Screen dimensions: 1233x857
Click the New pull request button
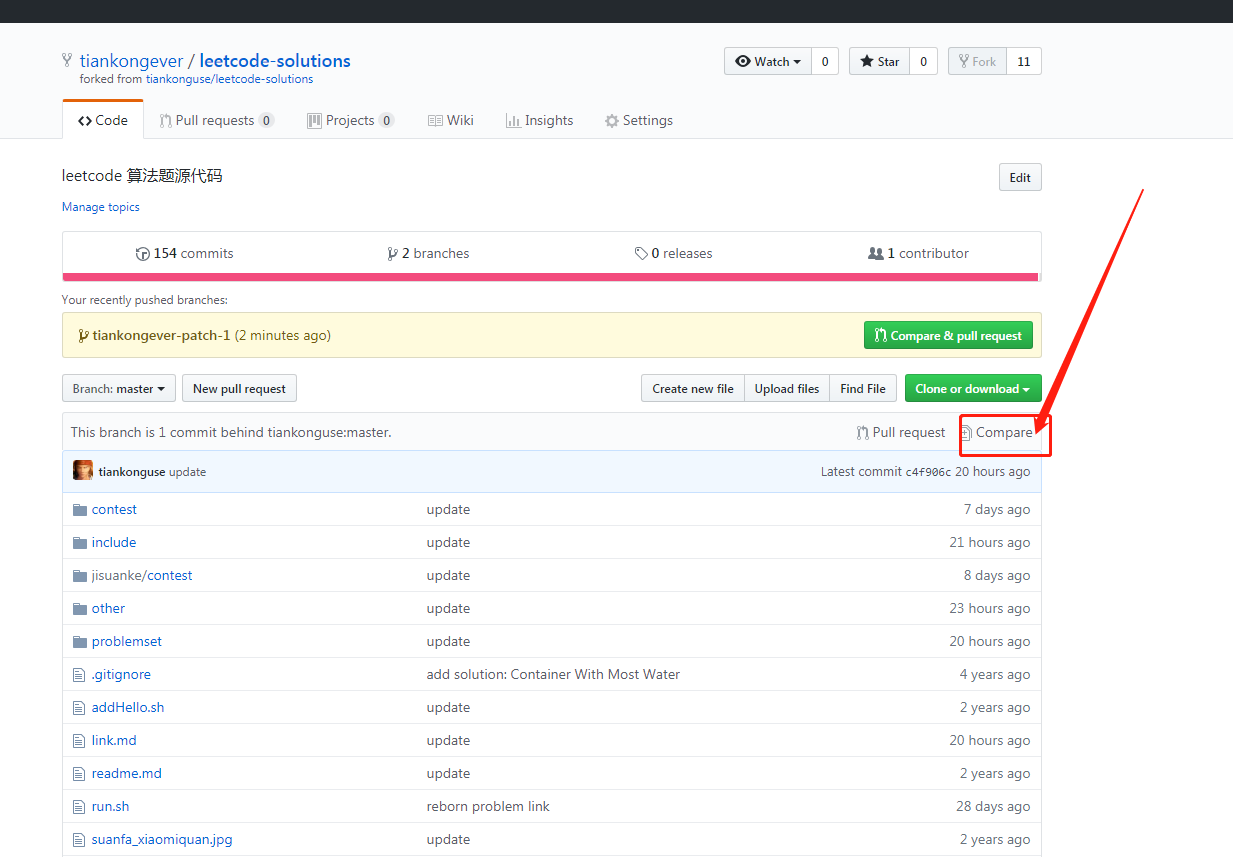(x=239, y=389)
